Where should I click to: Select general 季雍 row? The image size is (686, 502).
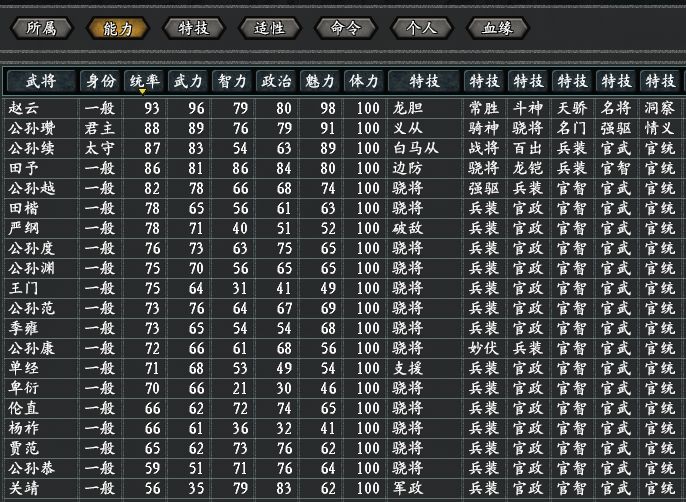[343, 328]
